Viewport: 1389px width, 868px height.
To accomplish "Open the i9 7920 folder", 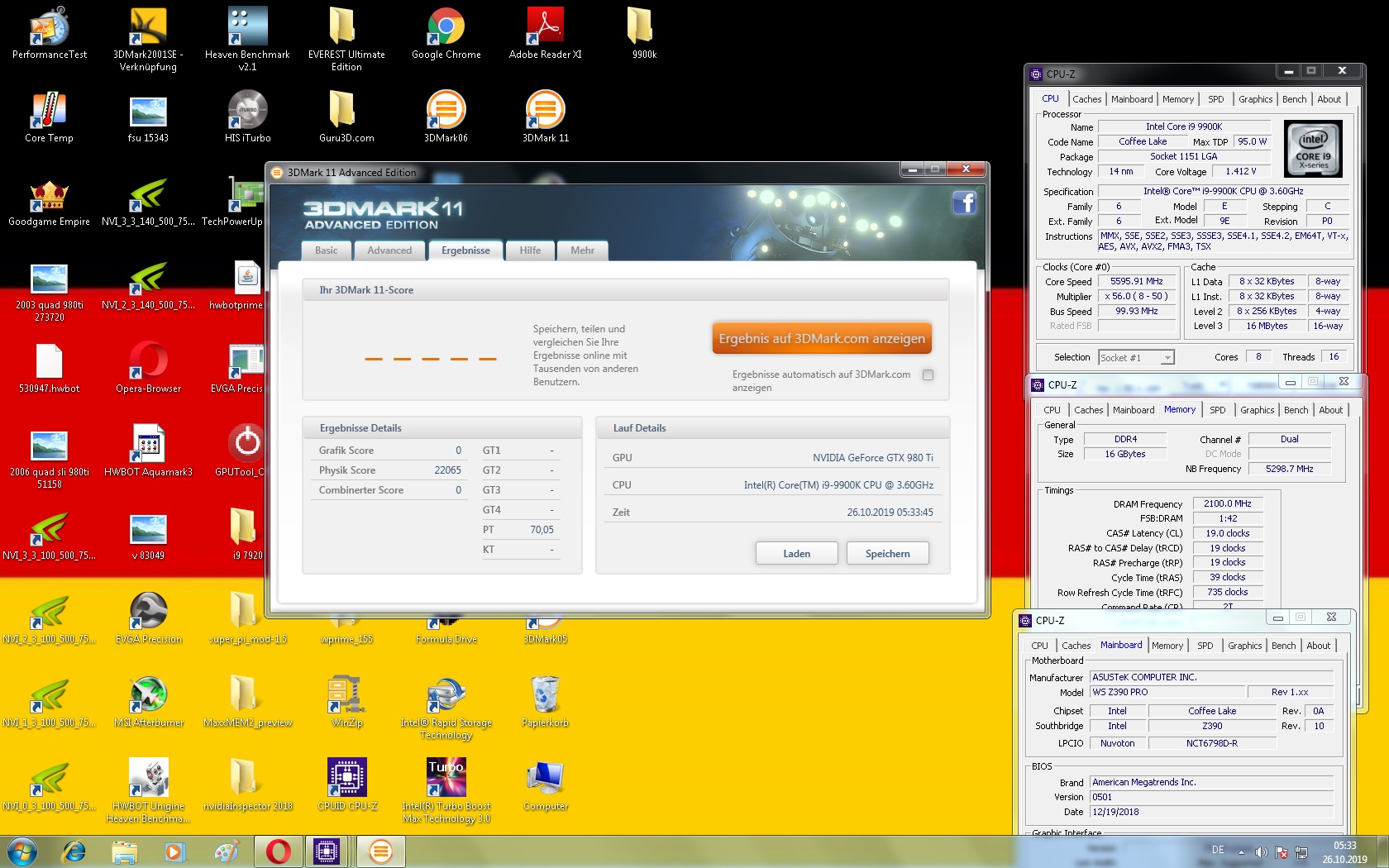I will pos(247,535).
